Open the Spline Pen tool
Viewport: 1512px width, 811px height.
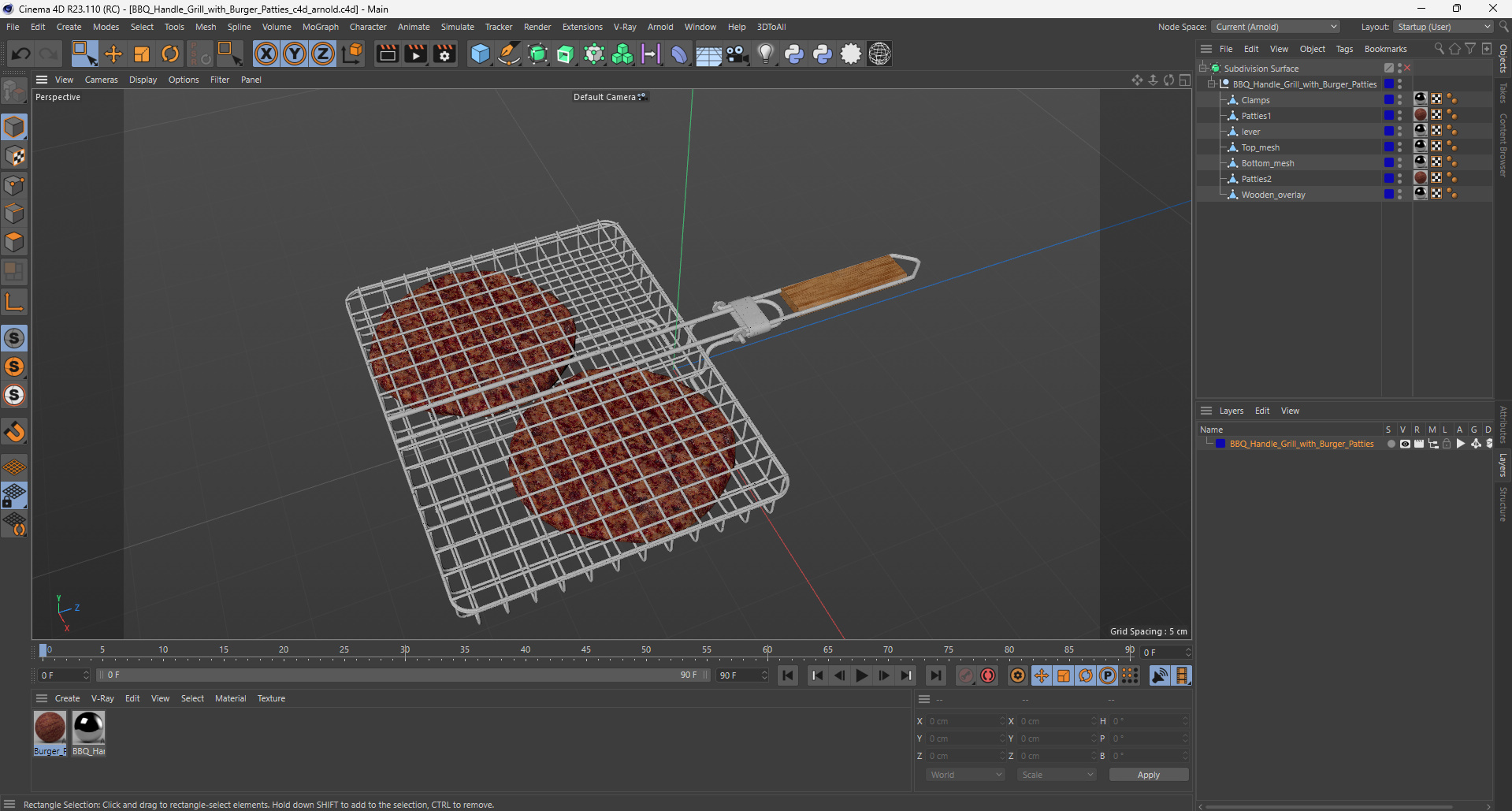tap(509, 54)
